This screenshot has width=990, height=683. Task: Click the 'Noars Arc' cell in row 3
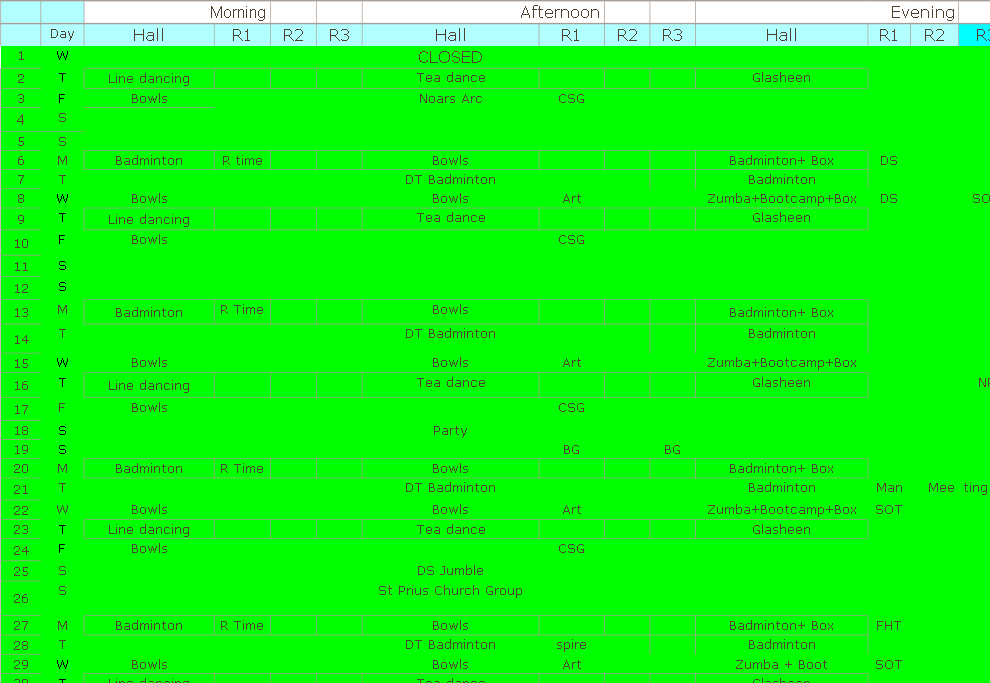click(451, 98)
